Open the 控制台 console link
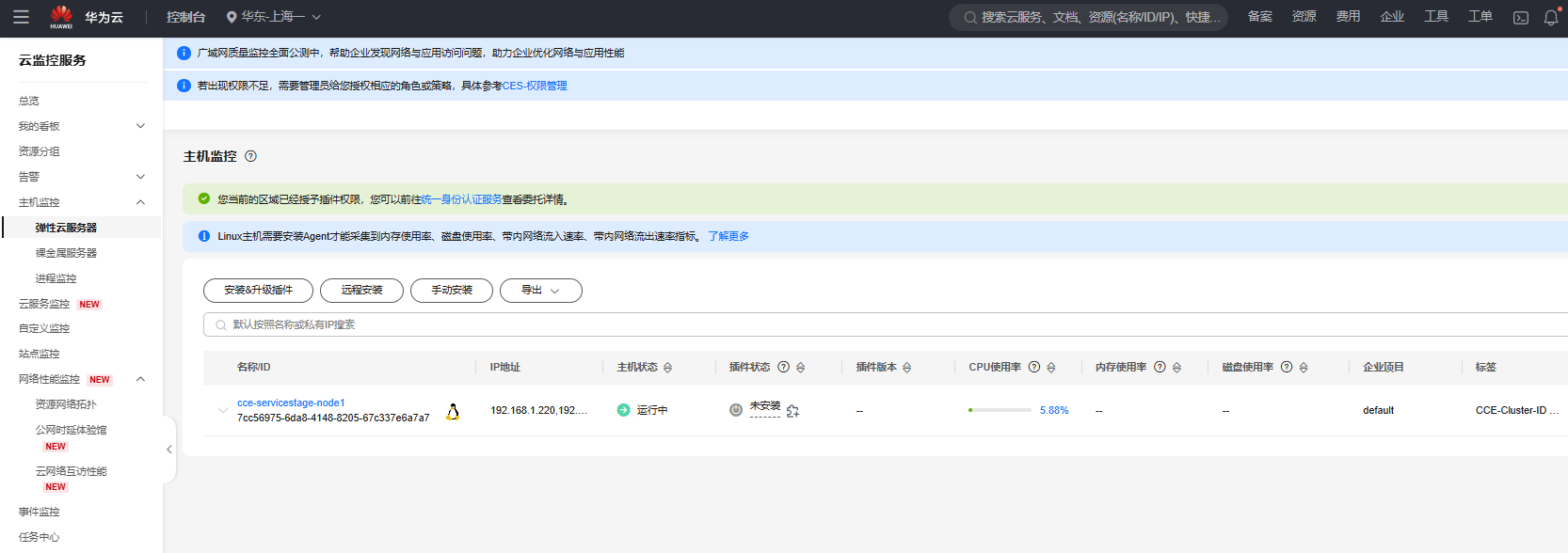Screen dimensions: 1568x553 point(185,17)
